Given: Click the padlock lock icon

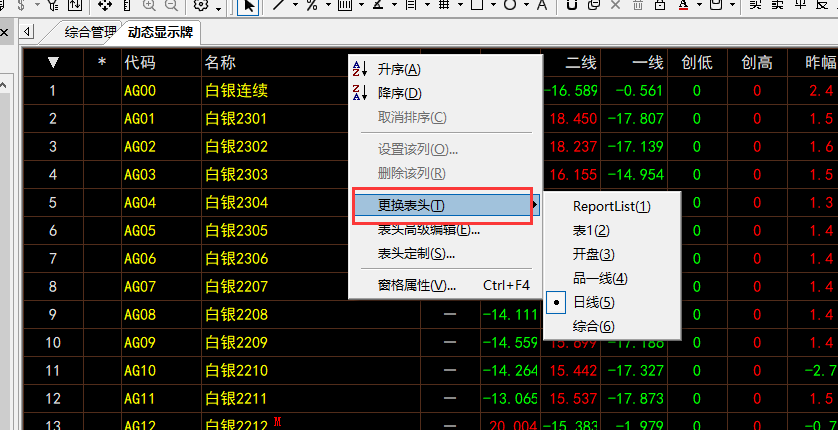Looking at the screenshot, I should (x=660, y=5).
